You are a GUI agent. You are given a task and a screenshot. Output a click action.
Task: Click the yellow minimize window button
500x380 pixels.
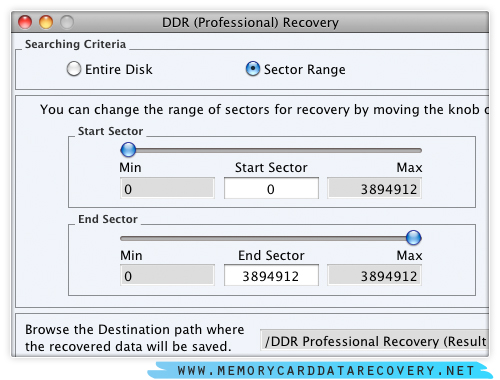coord(46,22)
